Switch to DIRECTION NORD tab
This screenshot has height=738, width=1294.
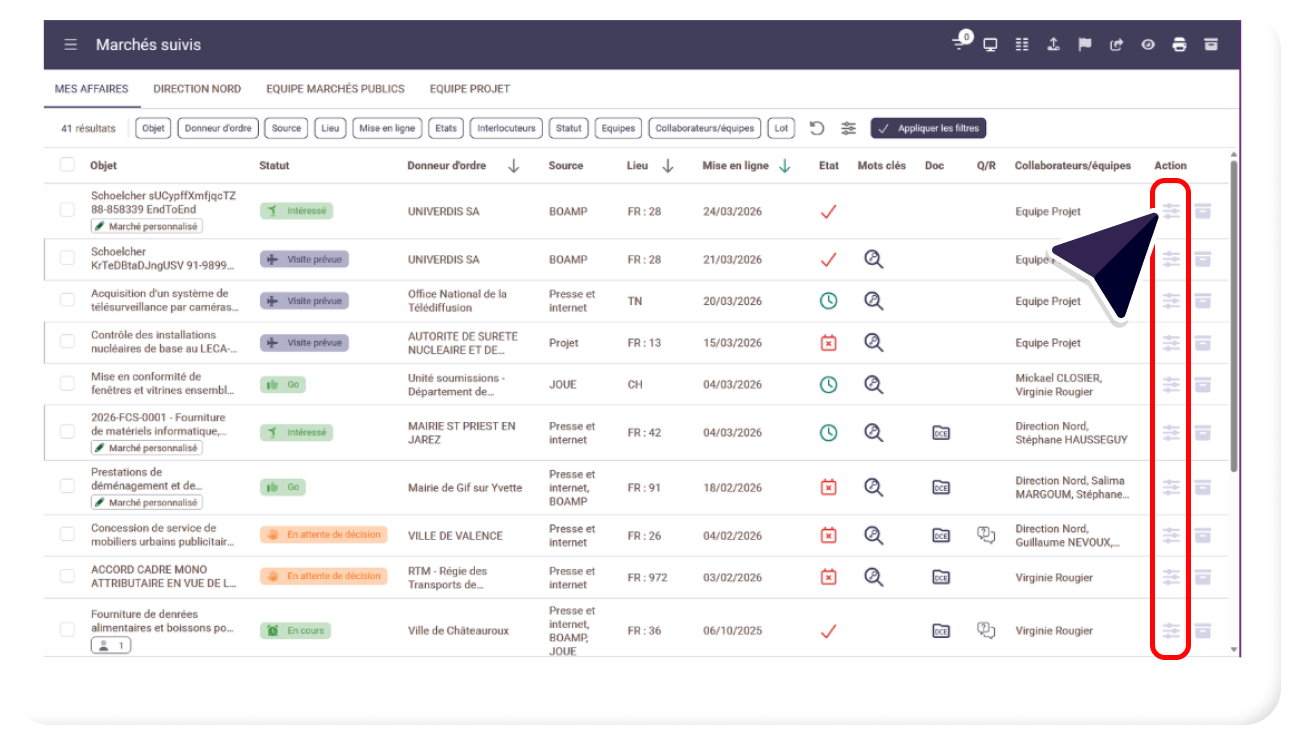(x=197, y=89)
